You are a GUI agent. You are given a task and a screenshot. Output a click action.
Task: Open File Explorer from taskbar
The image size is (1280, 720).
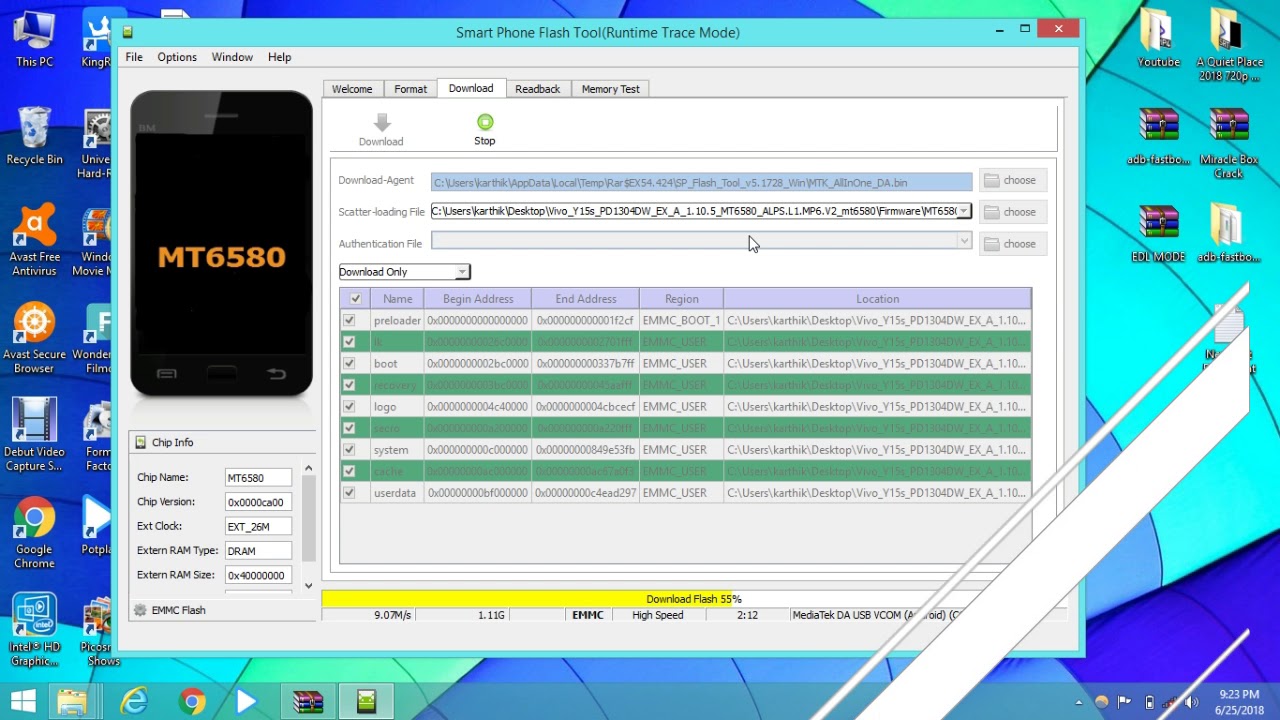click(x=72, y=702)
